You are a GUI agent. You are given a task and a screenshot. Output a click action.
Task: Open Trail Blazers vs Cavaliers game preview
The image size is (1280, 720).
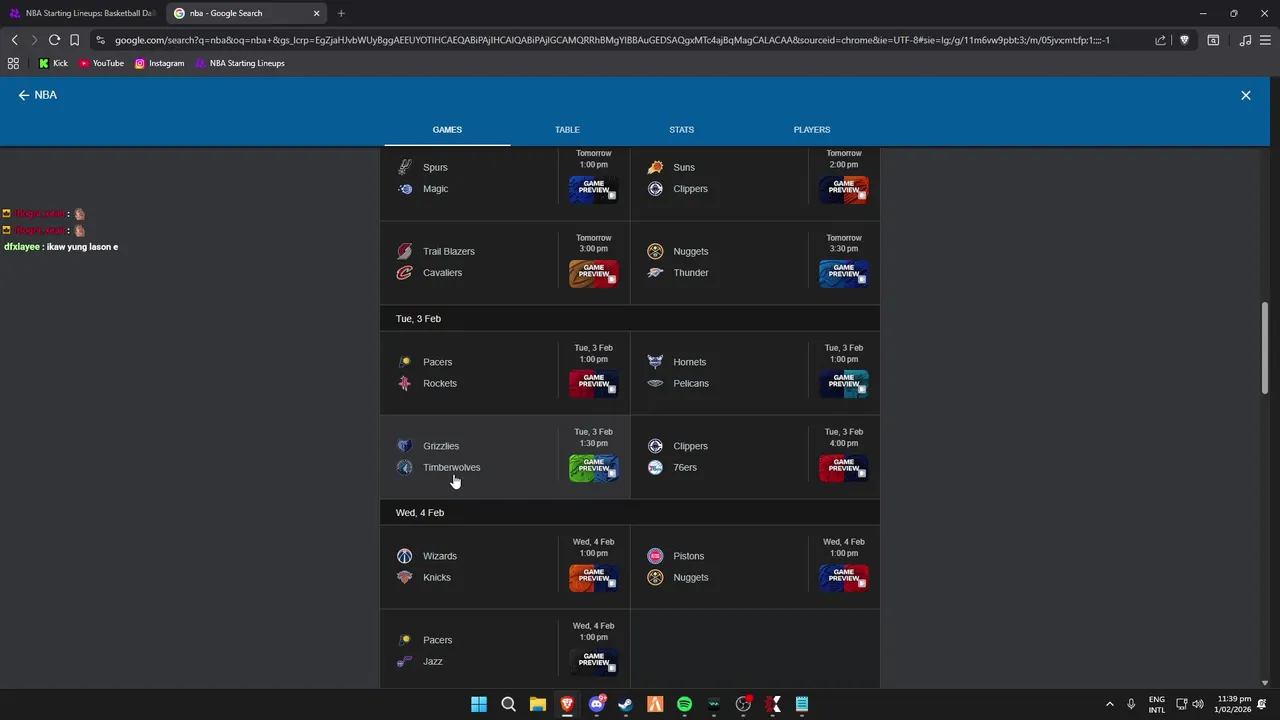pyautogui.click(x=594, y=273)
